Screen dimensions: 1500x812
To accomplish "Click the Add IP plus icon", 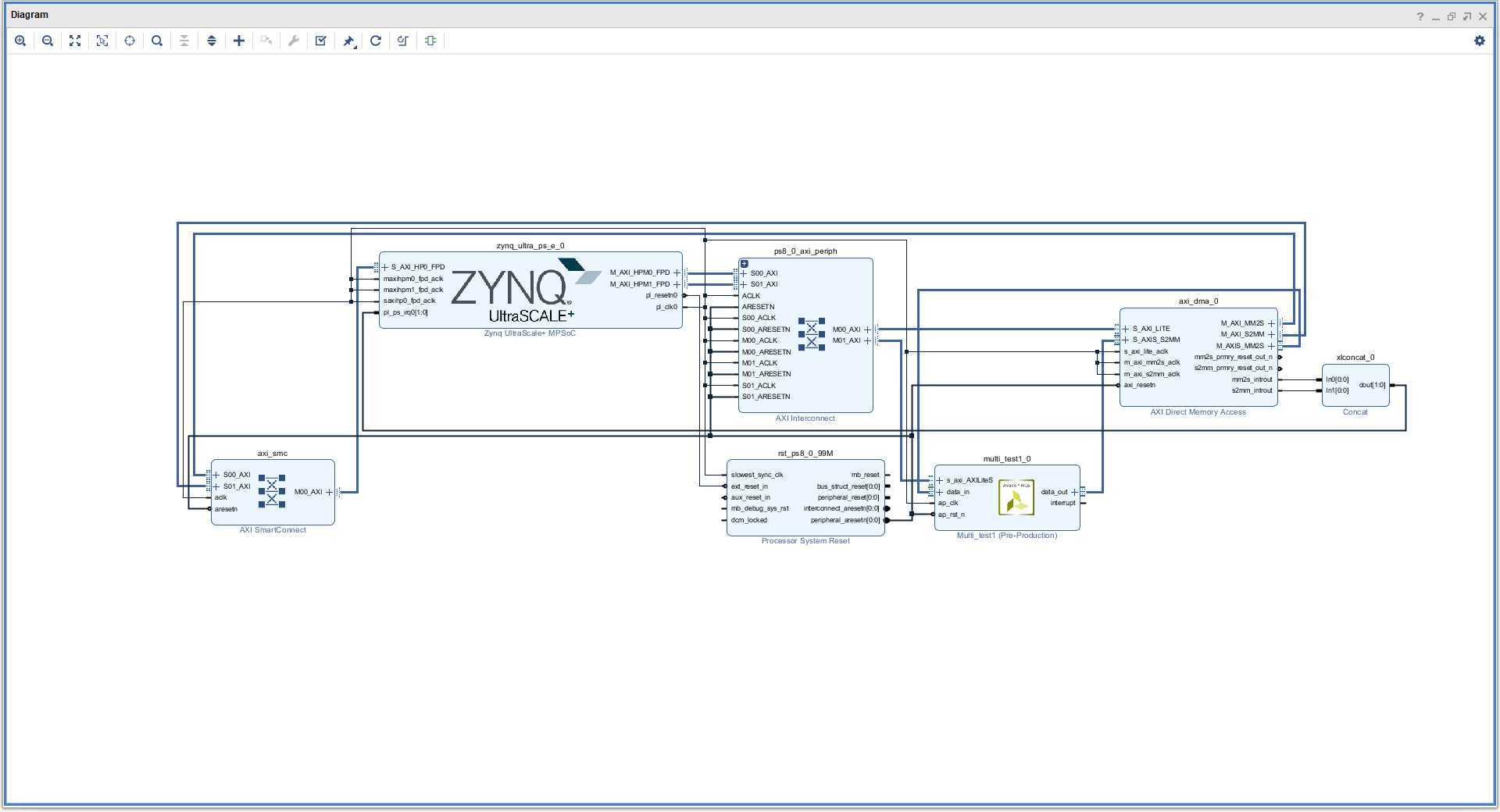I will [239, 41].
